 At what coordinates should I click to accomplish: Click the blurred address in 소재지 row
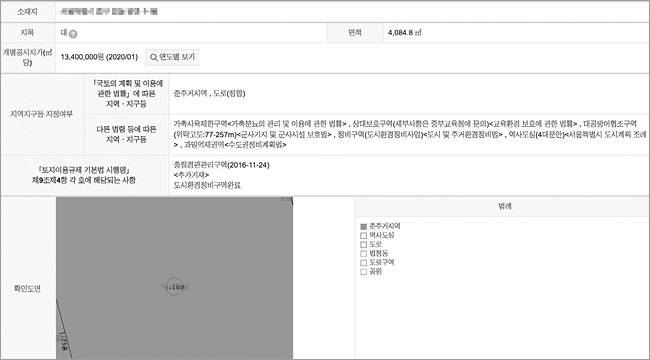[x=109, y=12]
